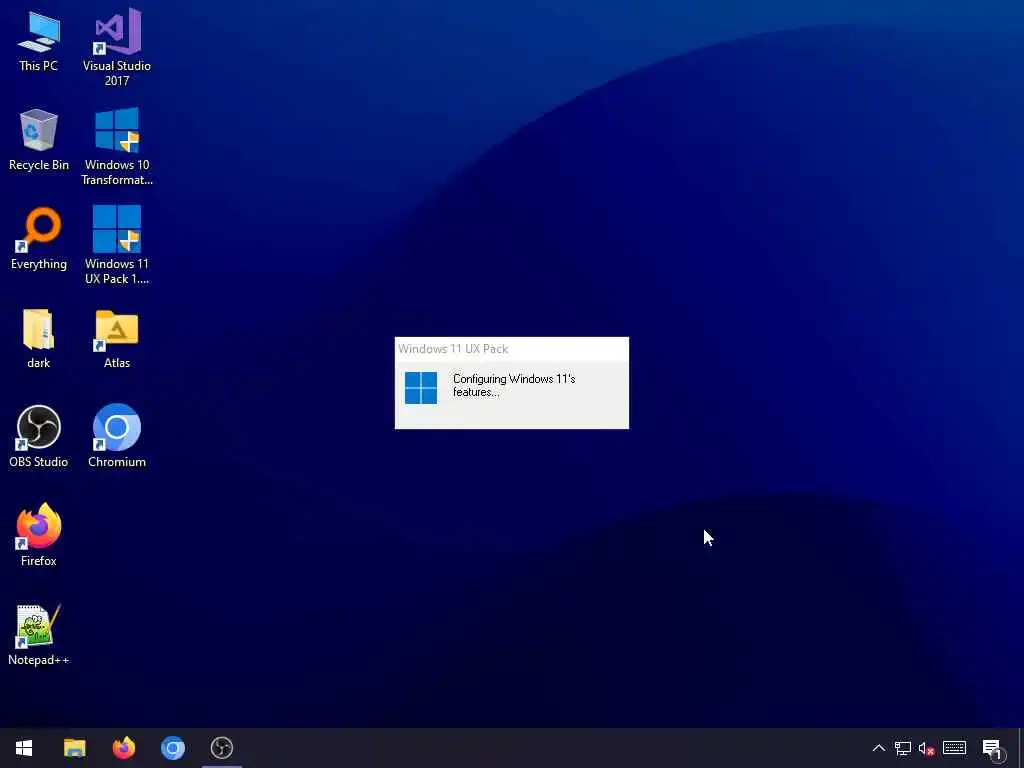
Task: Select the Recycle Bin icon
Action: [39, 140]
